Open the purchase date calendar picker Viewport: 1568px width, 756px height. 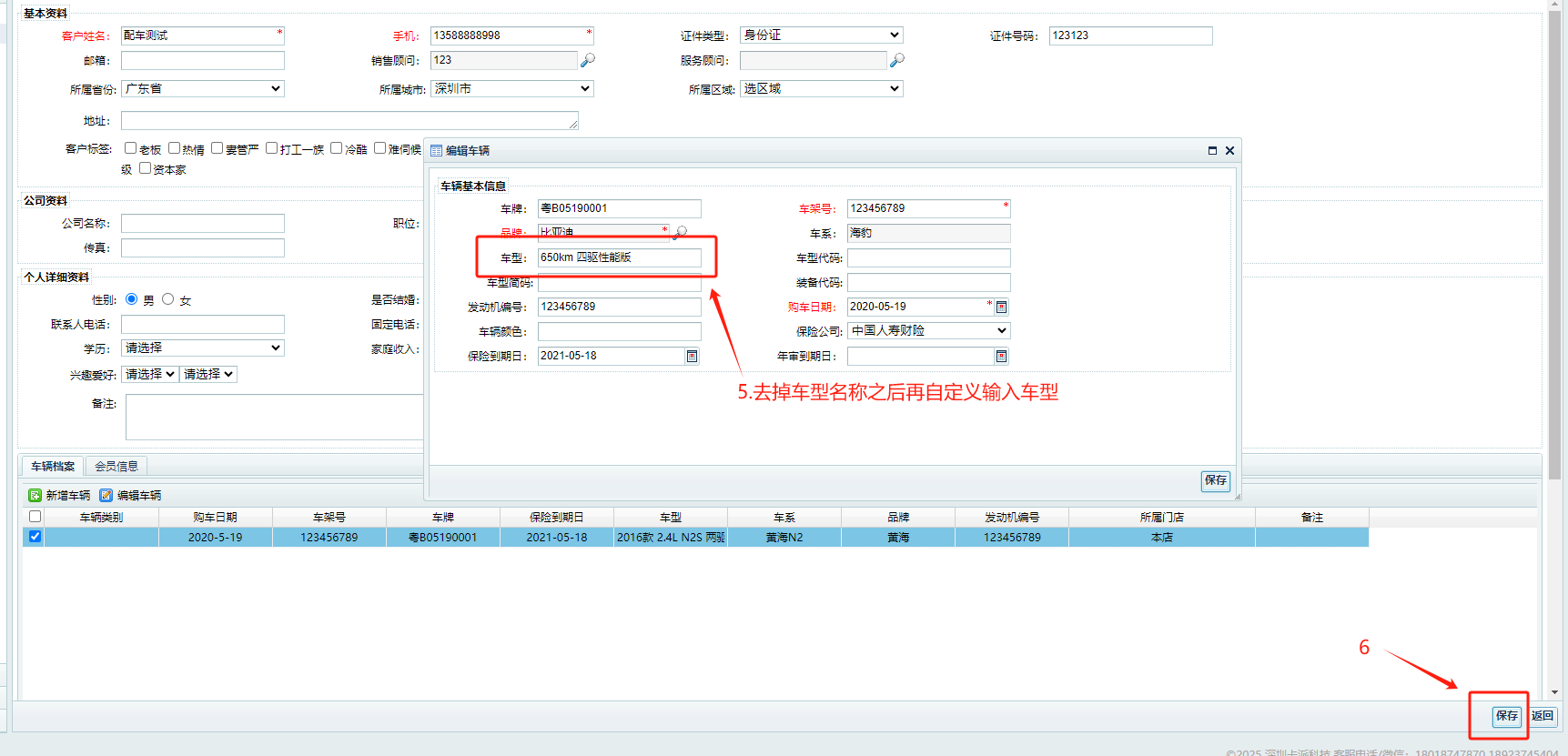pyautogui.click(x=1001, y=307)
